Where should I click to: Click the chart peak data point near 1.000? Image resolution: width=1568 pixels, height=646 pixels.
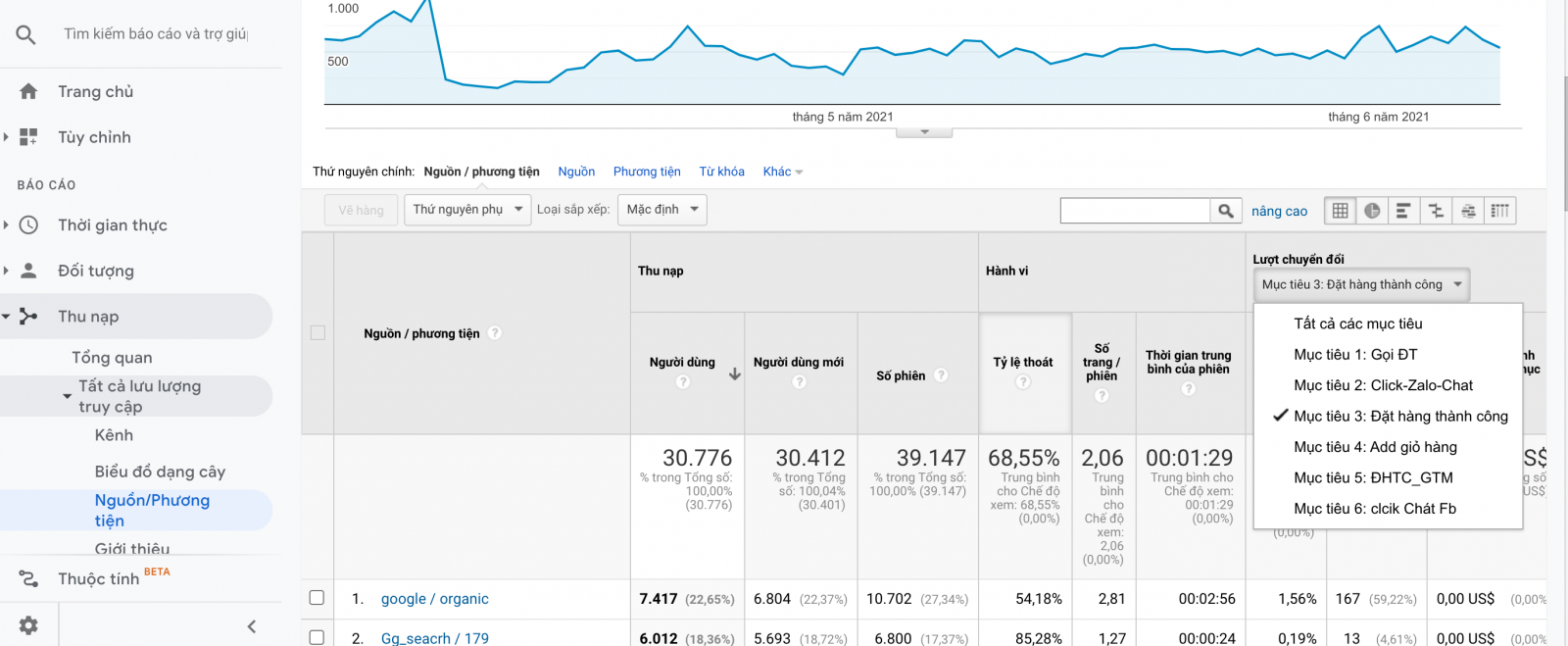[x=427, y=3]
